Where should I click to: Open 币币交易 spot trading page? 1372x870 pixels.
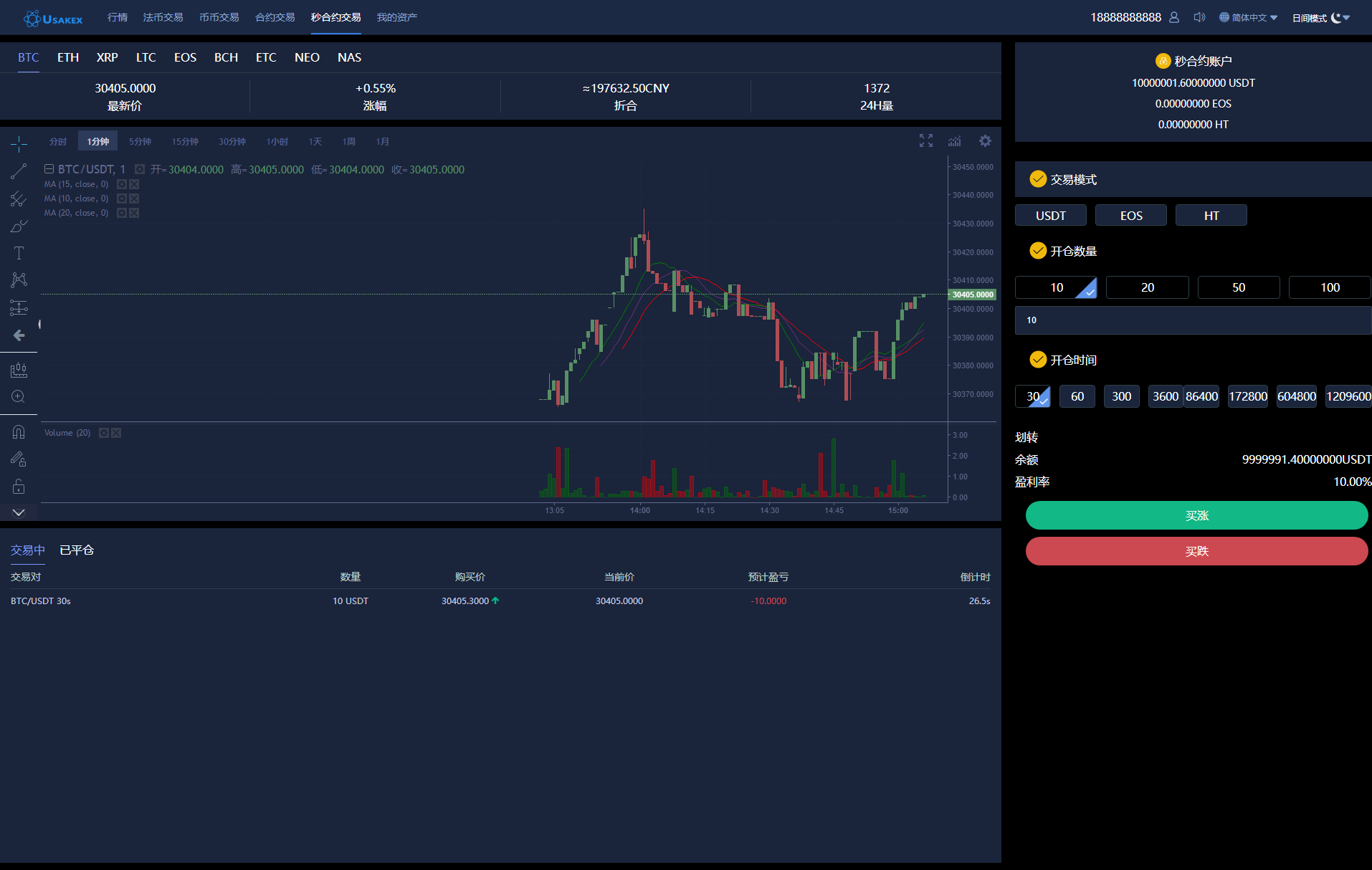point(219,17)
